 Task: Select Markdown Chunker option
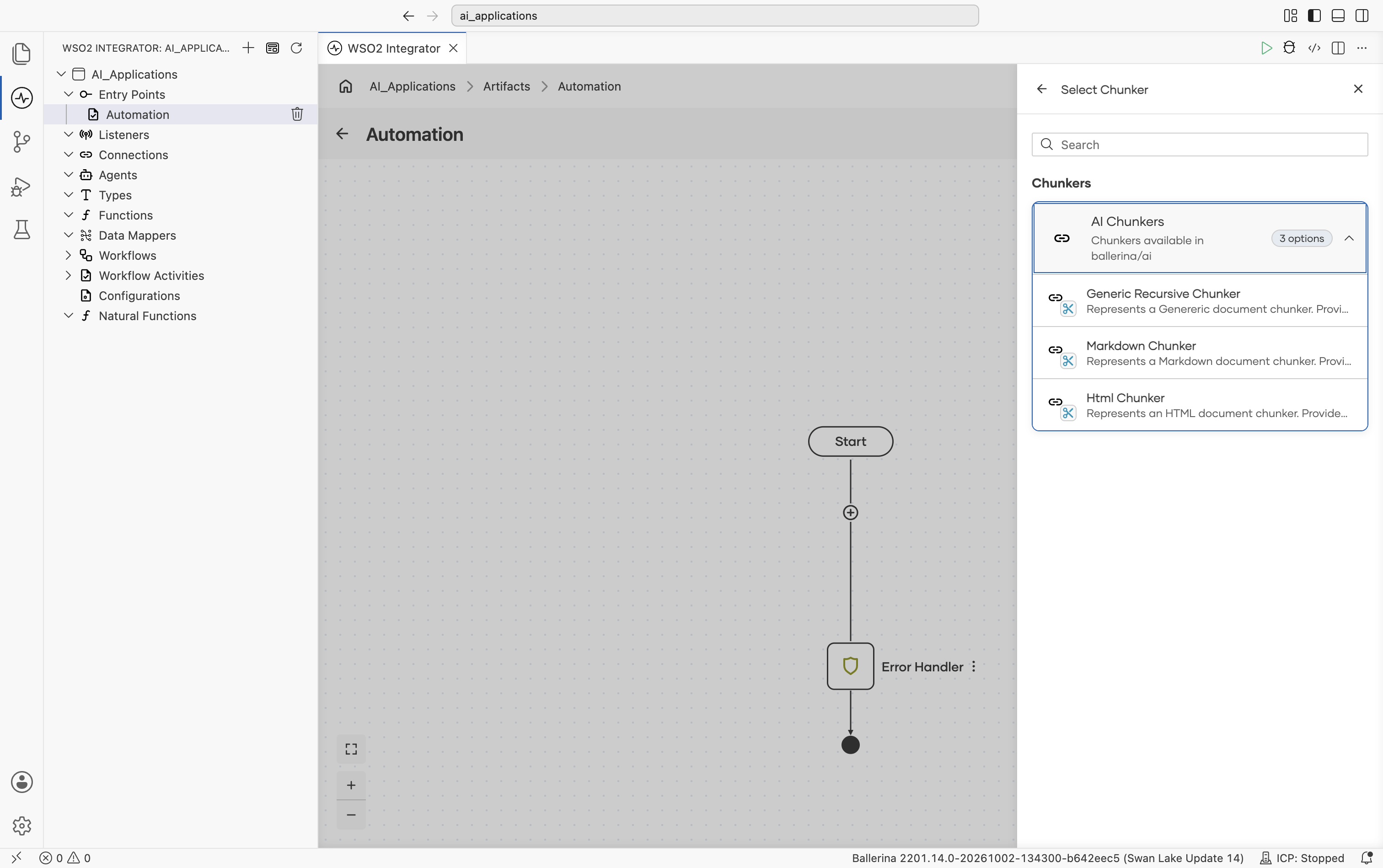pos(1200,353)
